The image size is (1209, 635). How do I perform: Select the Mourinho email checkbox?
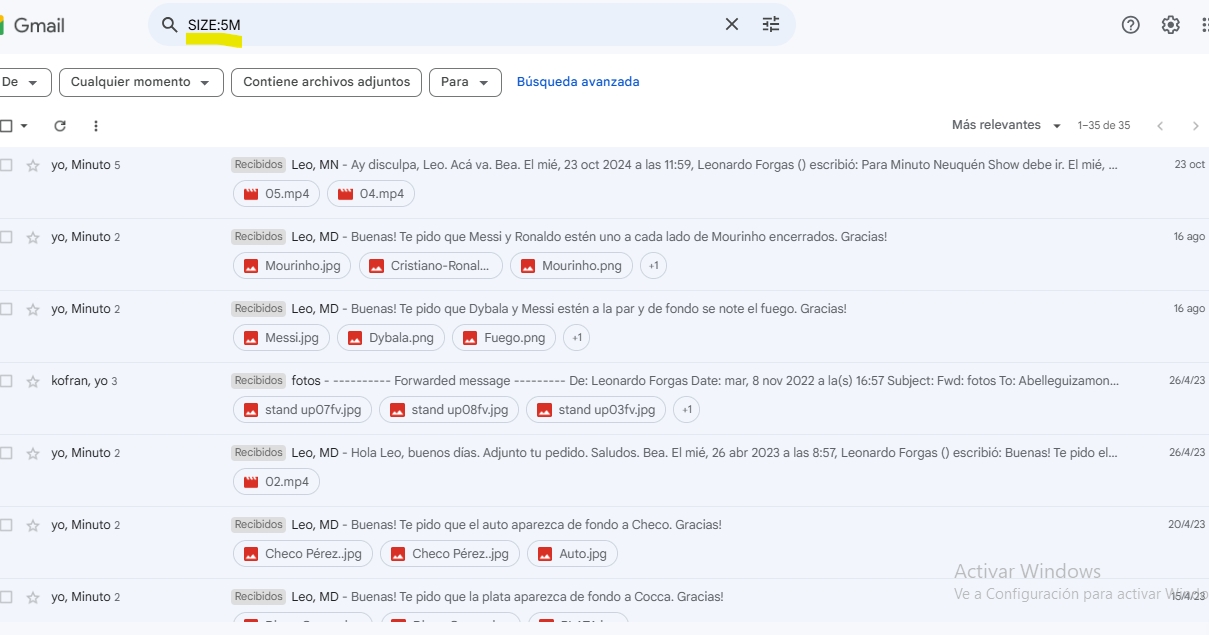point(6,237)
